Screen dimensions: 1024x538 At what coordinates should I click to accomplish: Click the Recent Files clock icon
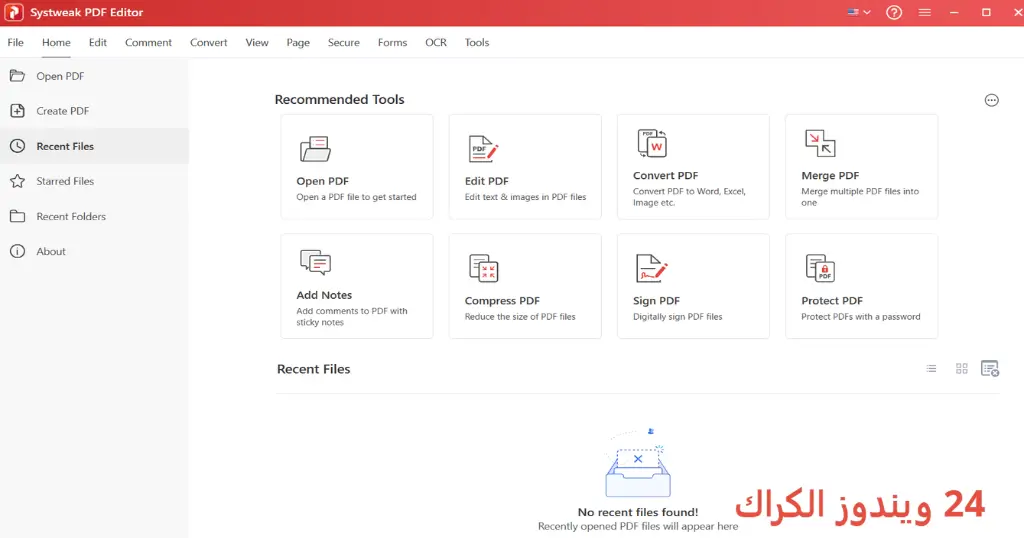click(18, 146)
